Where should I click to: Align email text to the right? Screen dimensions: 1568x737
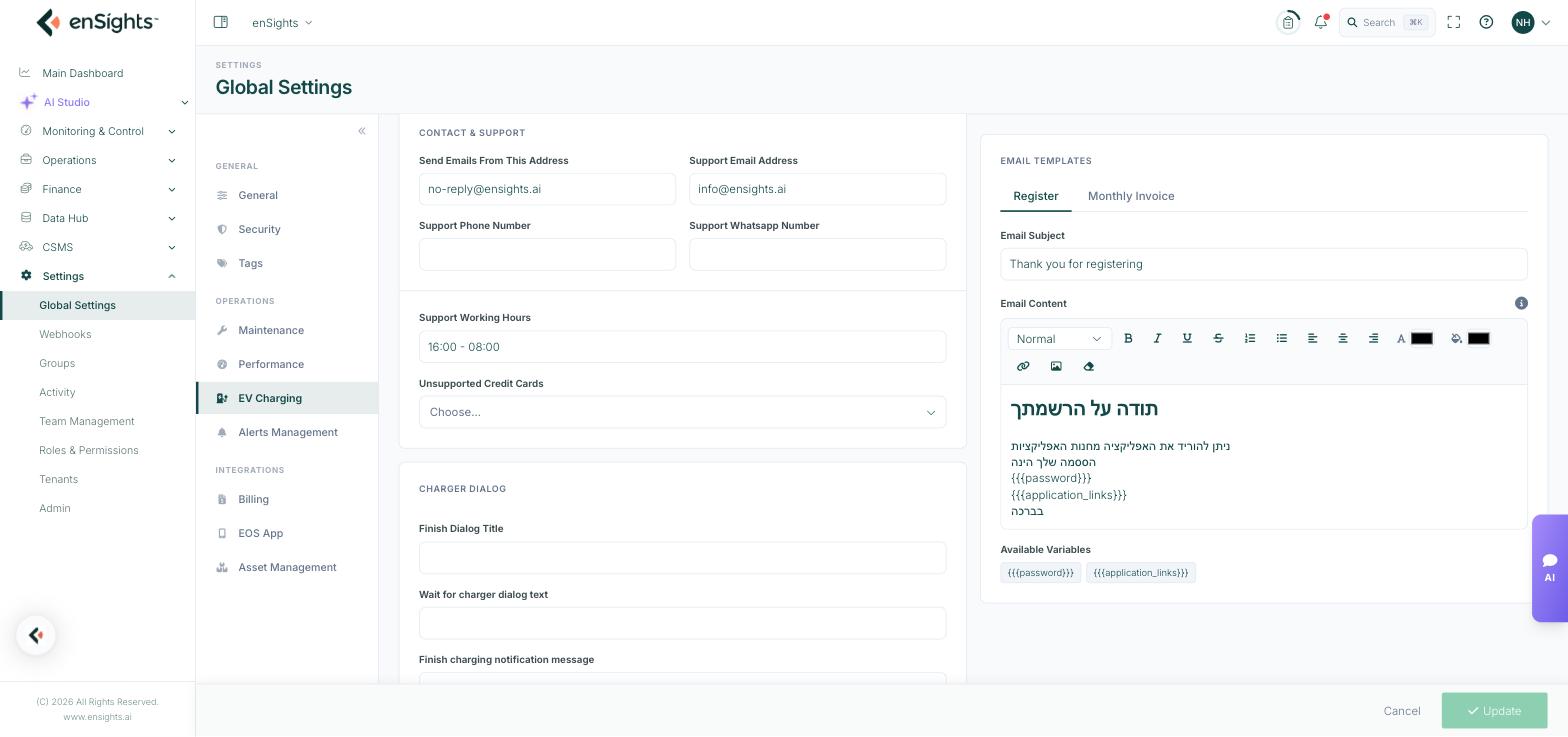[1373, 339]
